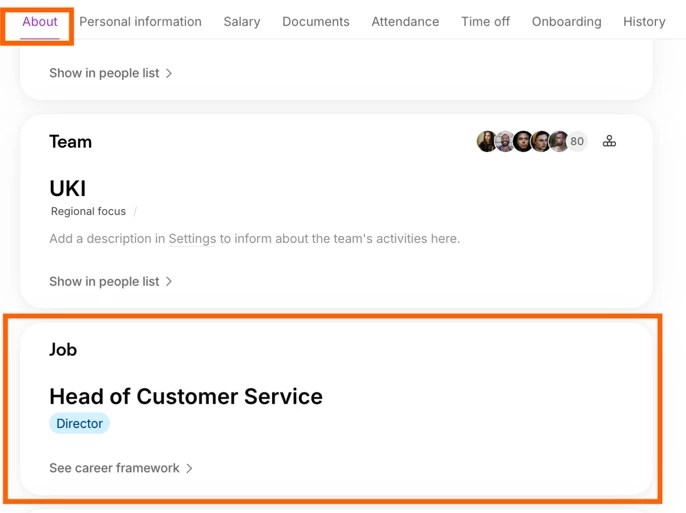Click the third team member avatar
This screenshot has width=686, height=513.
pyautogui.click(x=522, y=142)
